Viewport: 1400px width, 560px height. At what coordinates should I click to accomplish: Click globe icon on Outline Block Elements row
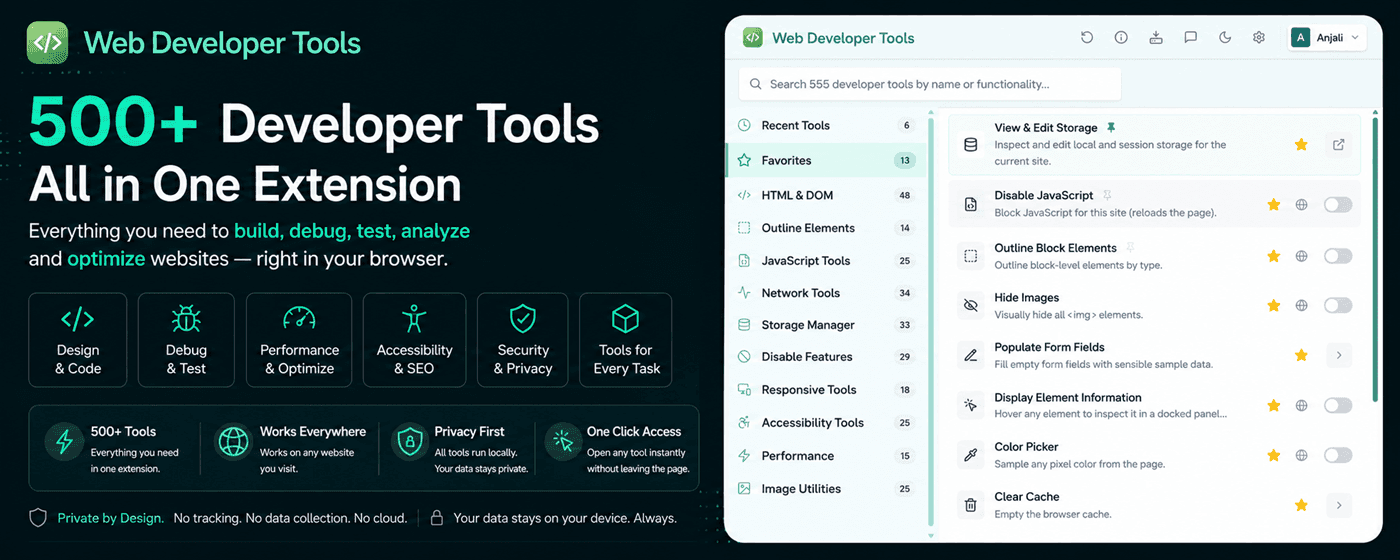pyautogui.click(x=1302, y=256)
